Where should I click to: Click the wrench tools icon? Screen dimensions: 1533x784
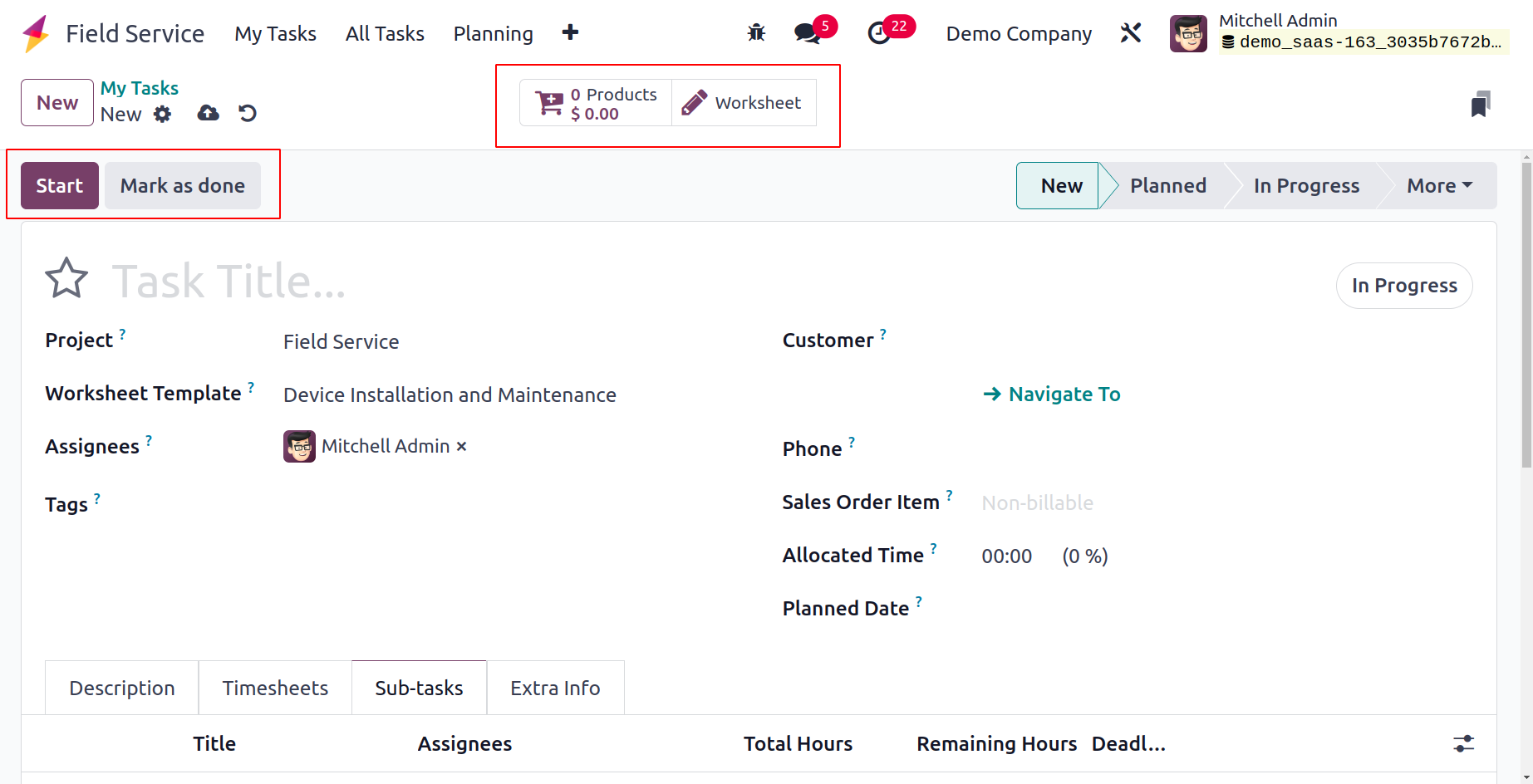(x=1131, y=33)
